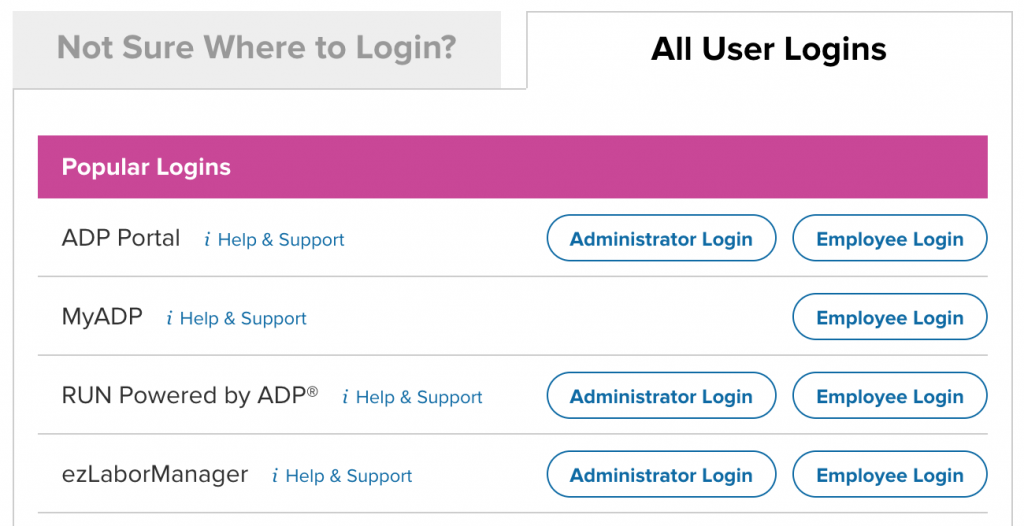Open Administrator Login for ezLaborManager
This screenshot has height=526, width=1024.
(x=661, y=474)
